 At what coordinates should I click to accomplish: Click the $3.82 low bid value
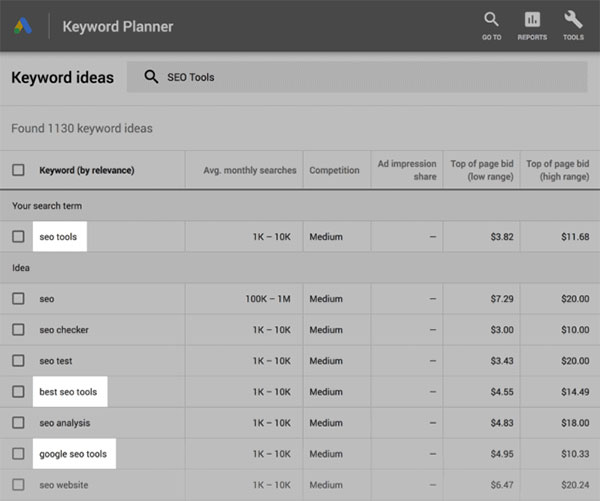[x=502, y=237]
